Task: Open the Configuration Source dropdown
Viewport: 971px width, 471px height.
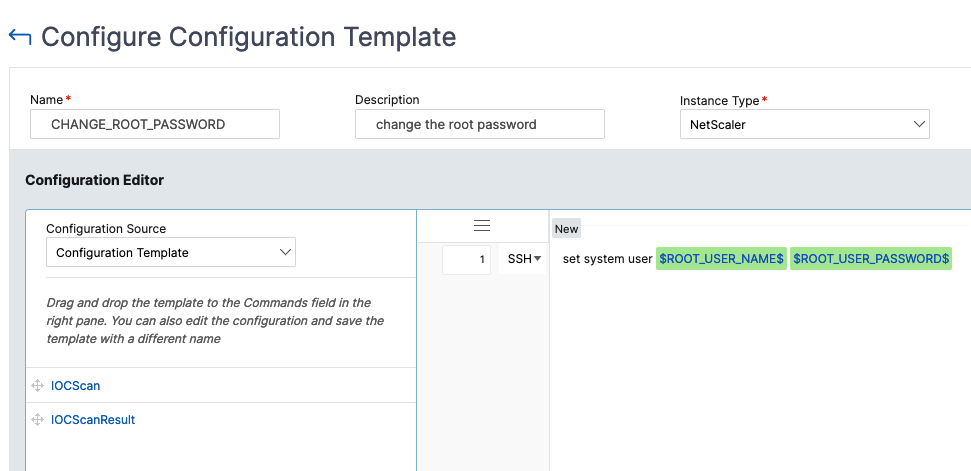Action: pos(171,253)
